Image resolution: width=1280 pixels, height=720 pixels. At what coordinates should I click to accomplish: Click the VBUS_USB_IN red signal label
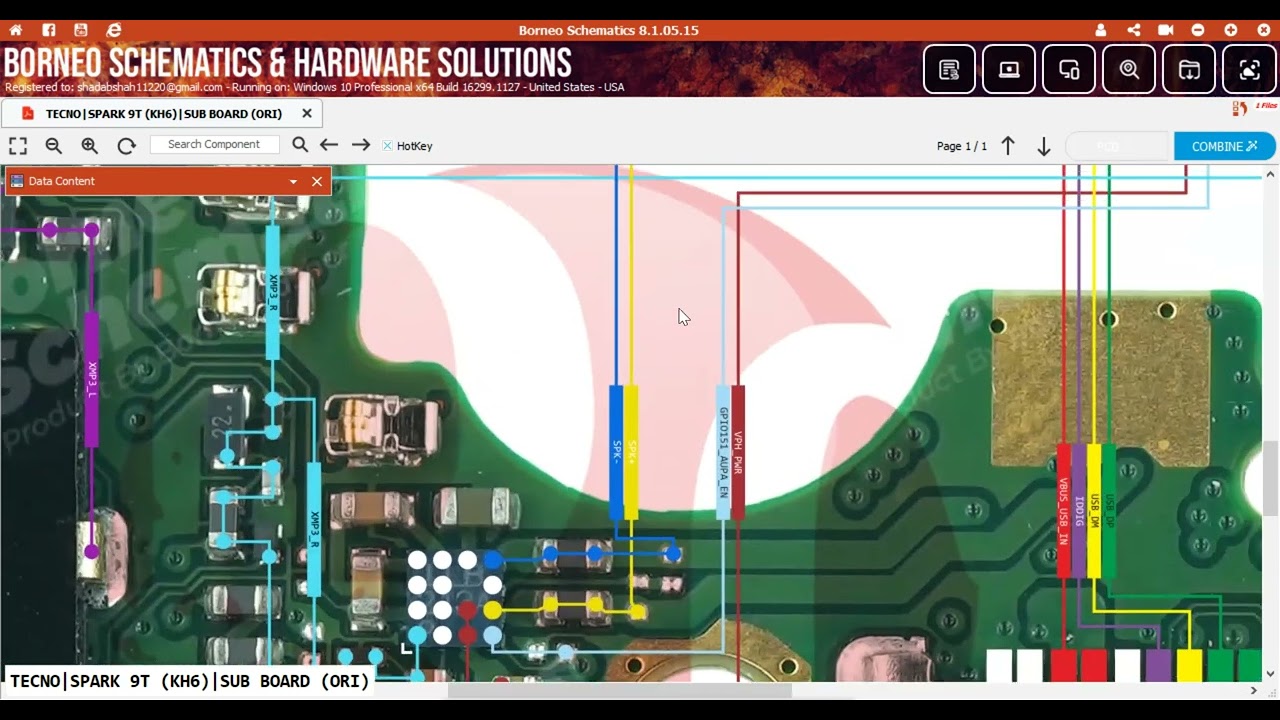(1064, 511)
